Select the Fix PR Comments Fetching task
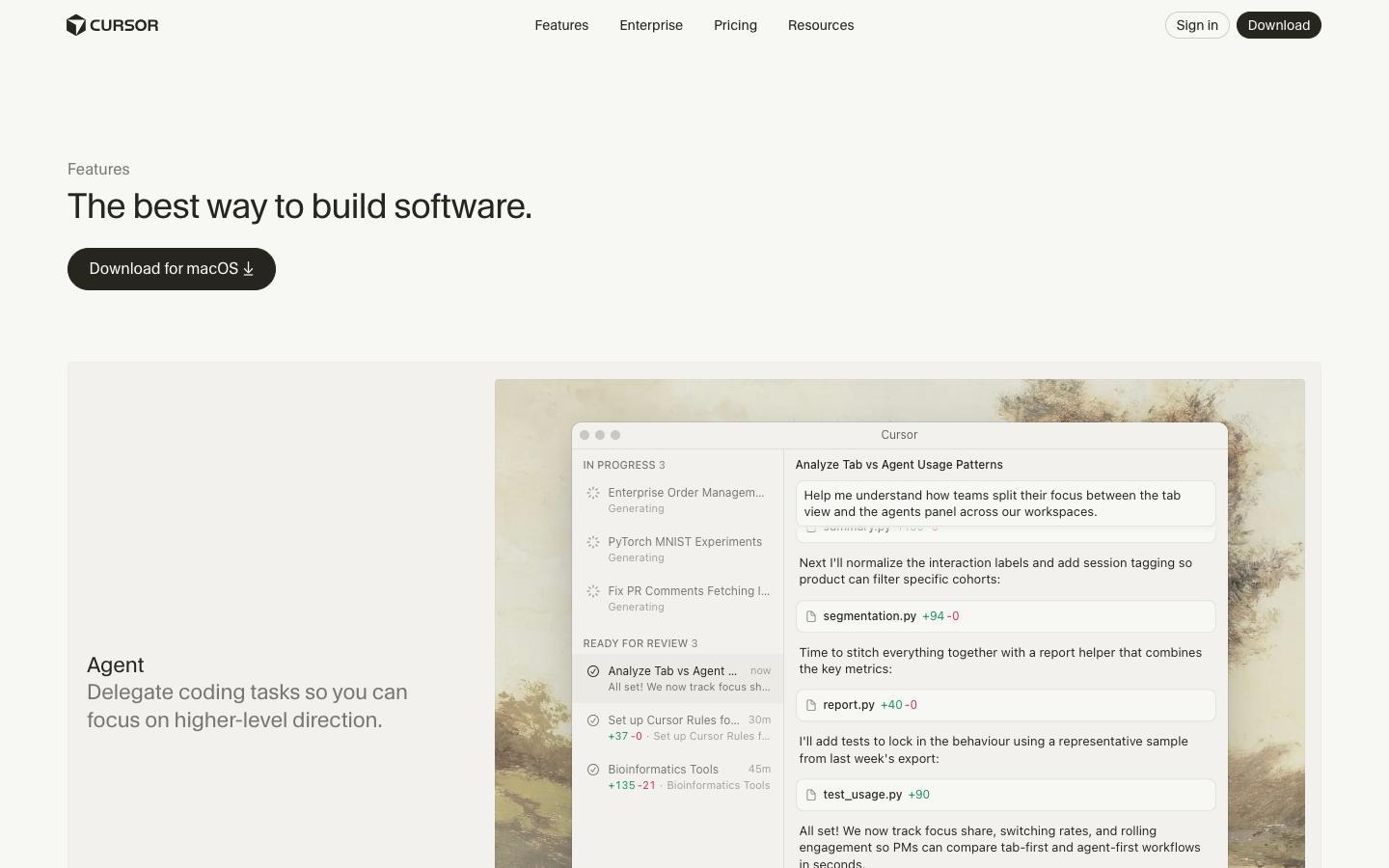 pos(688,591)
